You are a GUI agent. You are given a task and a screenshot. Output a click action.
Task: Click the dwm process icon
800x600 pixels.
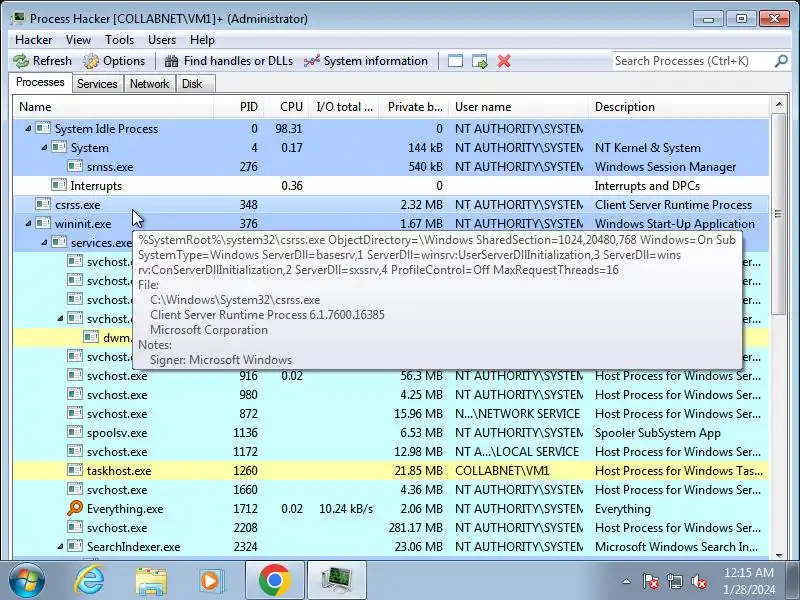(91, 337)
